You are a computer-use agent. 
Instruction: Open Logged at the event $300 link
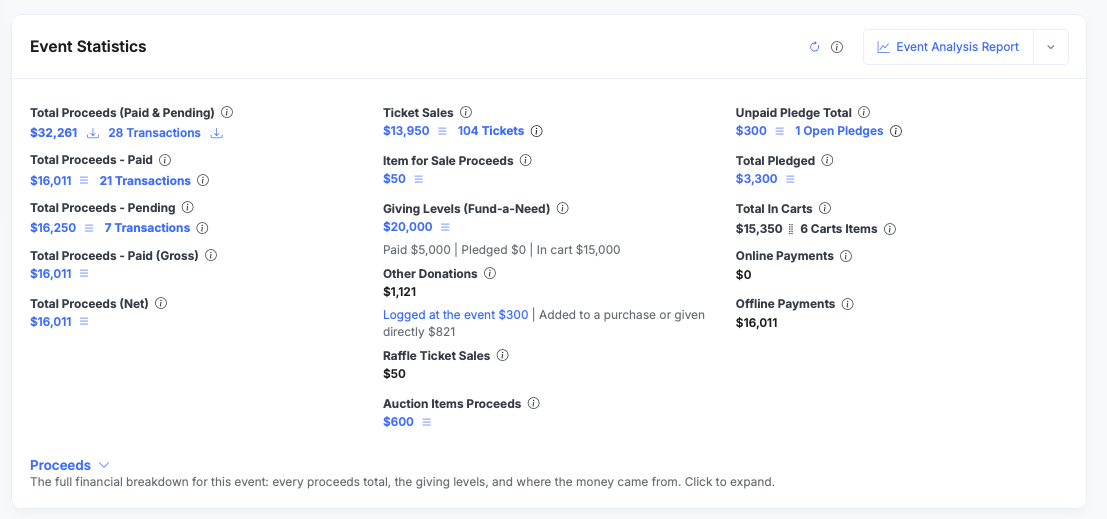click(x=455, y=315)
